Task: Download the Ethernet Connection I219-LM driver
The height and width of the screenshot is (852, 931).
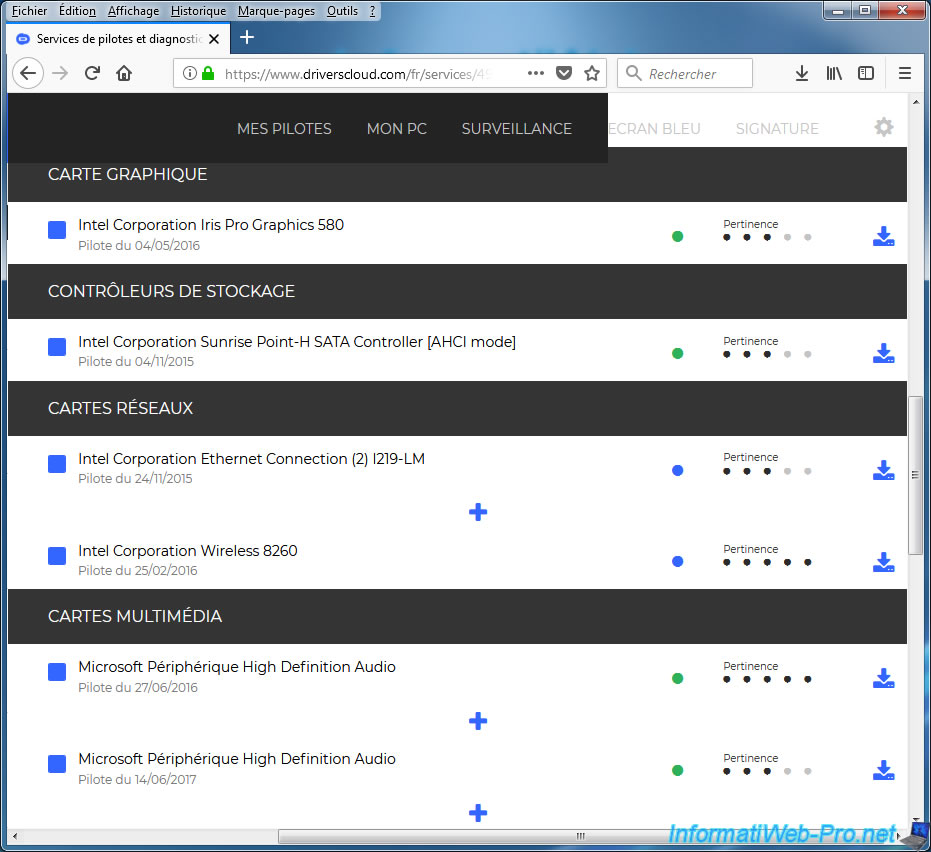Action: click(883, 470)
